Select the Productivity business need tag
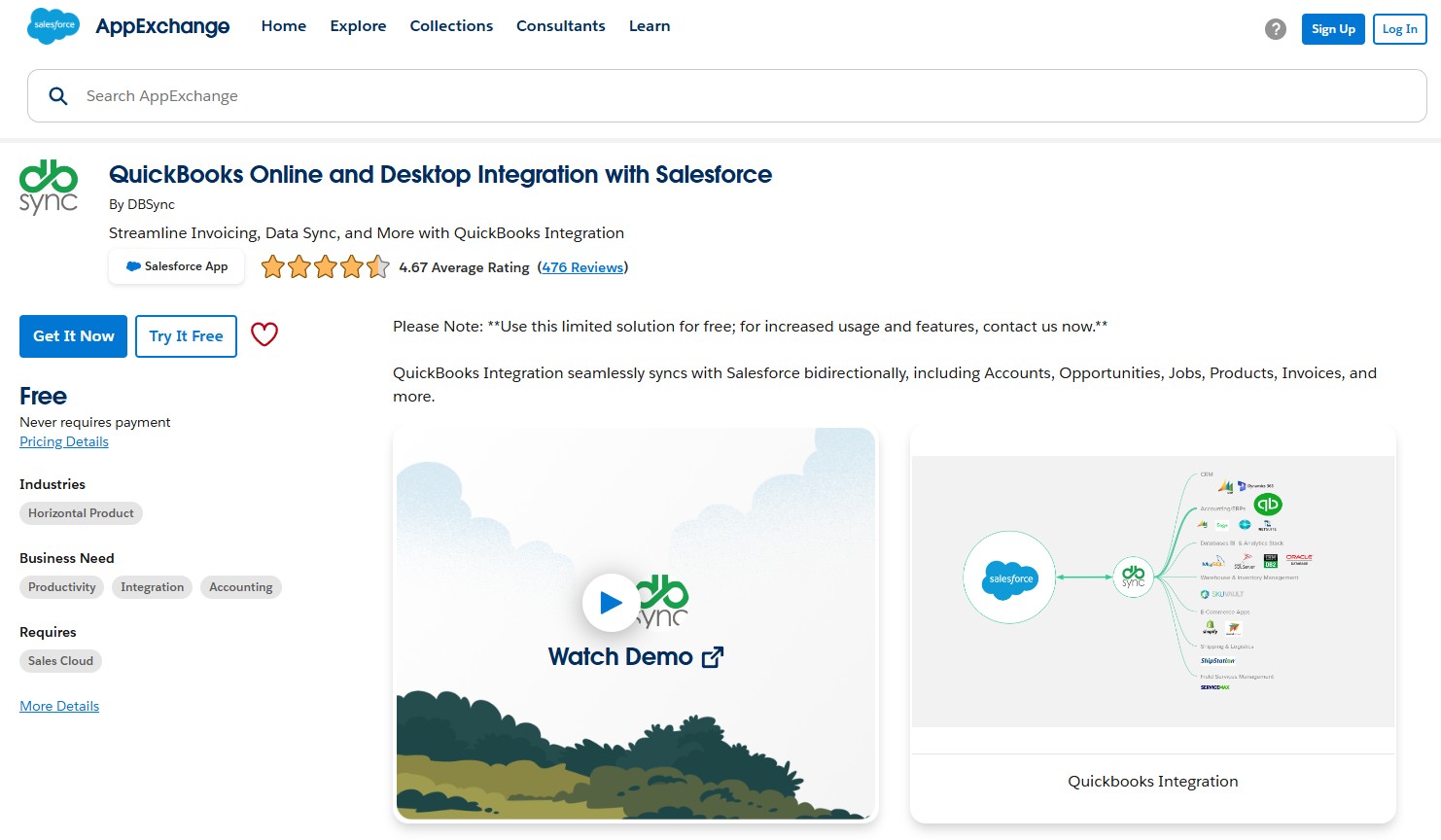The width and height of the screenshot is (1441, 840). (62, 587)
